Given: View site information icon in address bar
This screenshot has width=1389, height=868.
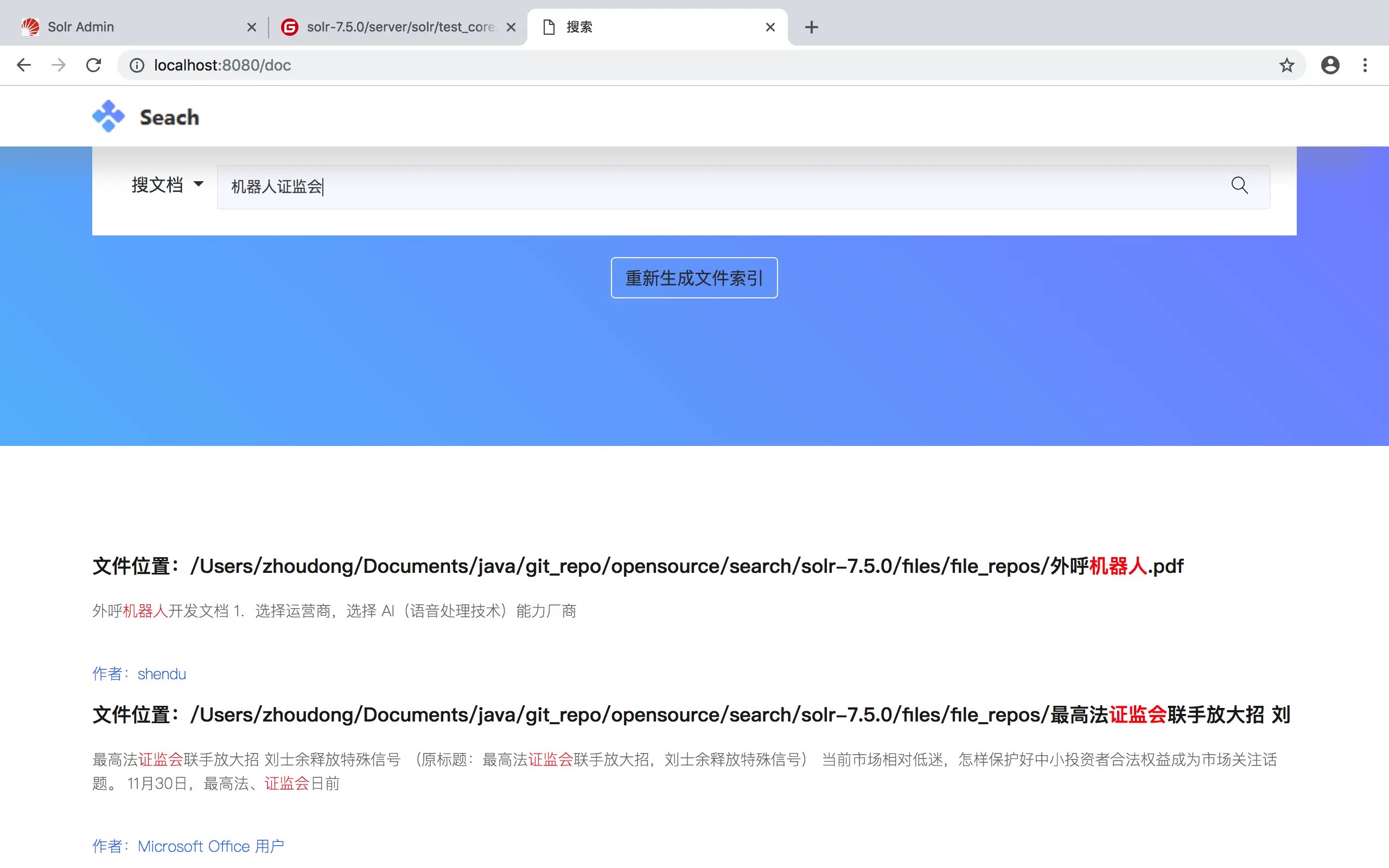Looking at the screenshot, I should [137, 66].
